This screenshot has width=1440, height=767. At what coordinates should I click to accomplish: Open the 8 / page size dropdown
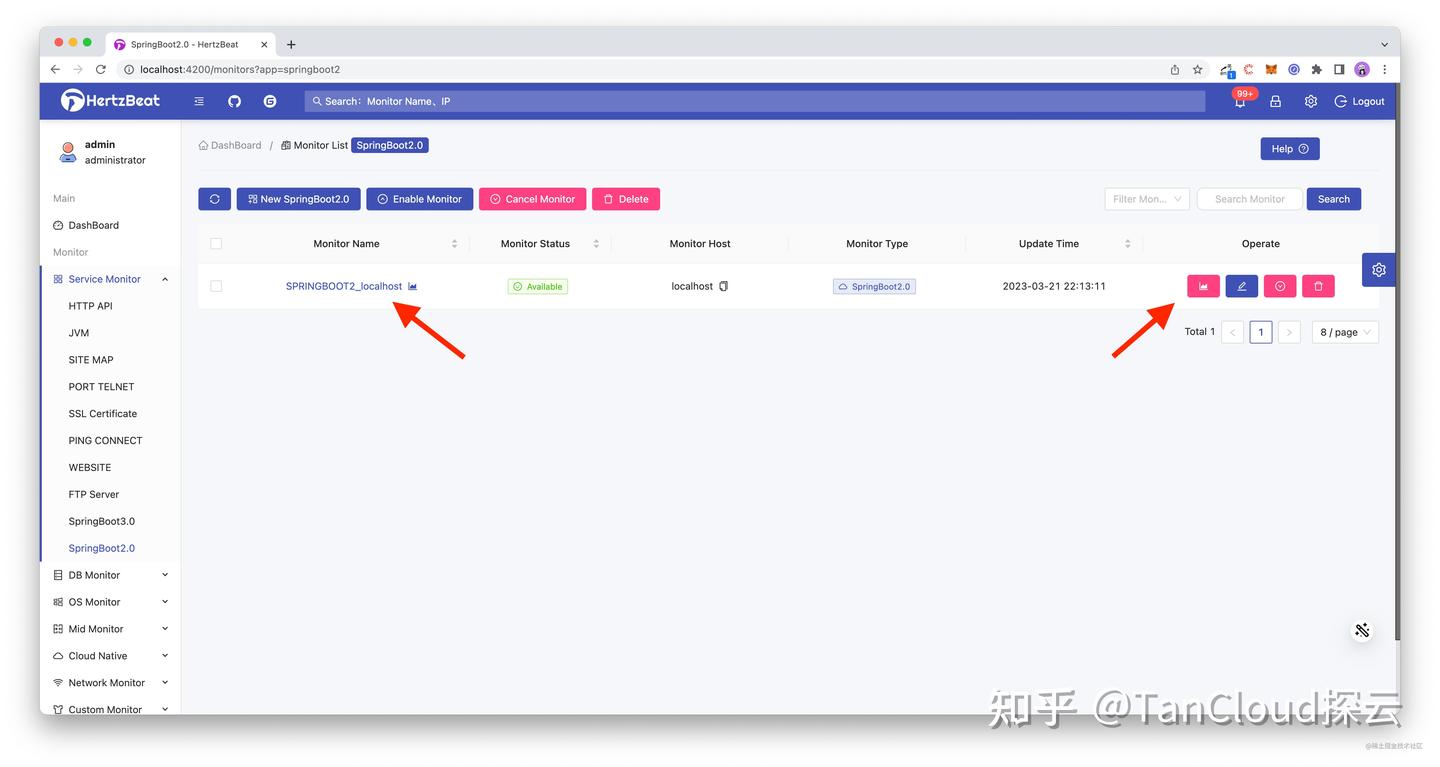[1345, 332]
